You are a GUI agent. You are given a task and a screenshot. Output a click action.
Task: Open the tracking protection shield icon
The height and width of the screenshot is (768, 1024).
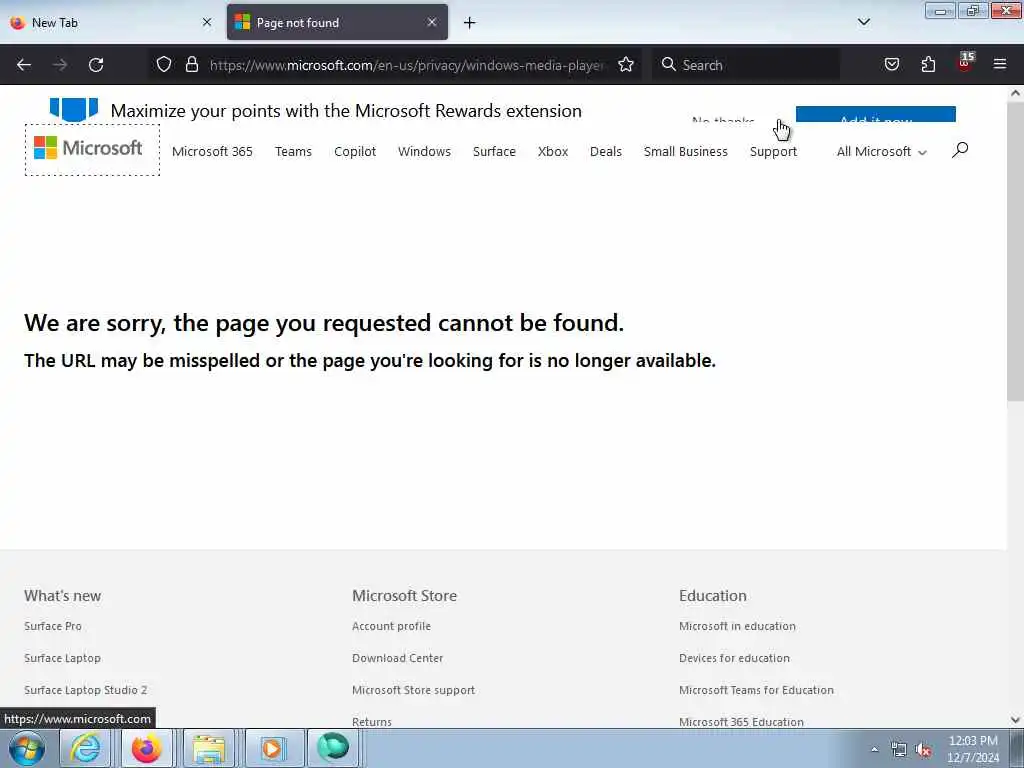pos(164,64)
